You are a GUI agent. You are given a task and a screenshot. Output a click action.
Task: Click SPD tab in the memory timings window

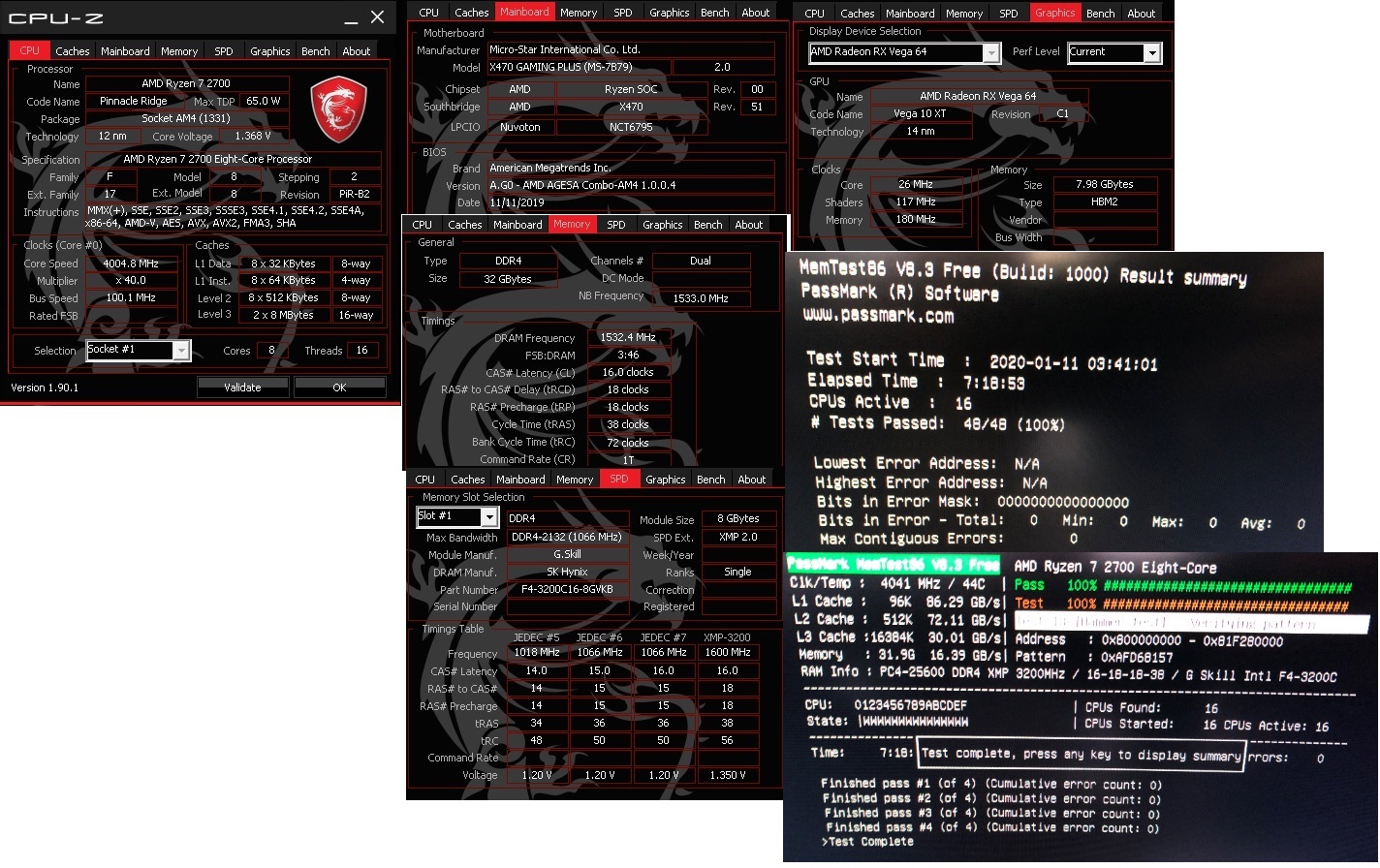[x=616, y=225]
